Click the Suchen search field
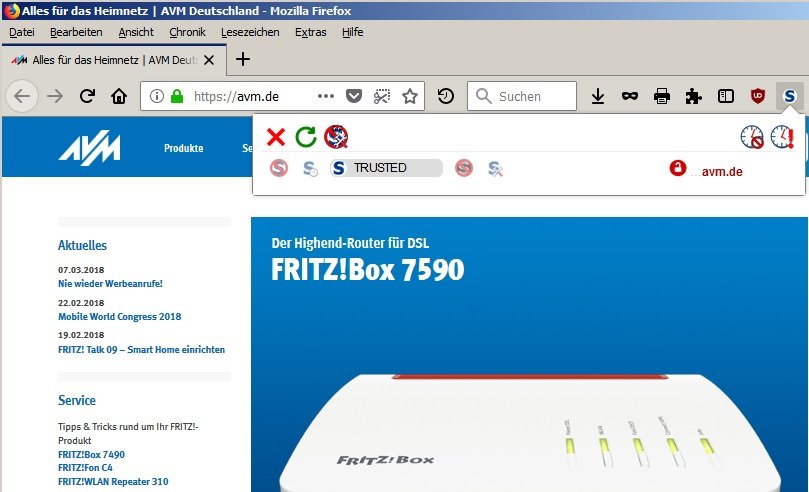The width and height of the screenshot is (809, 492). (522, 96)
